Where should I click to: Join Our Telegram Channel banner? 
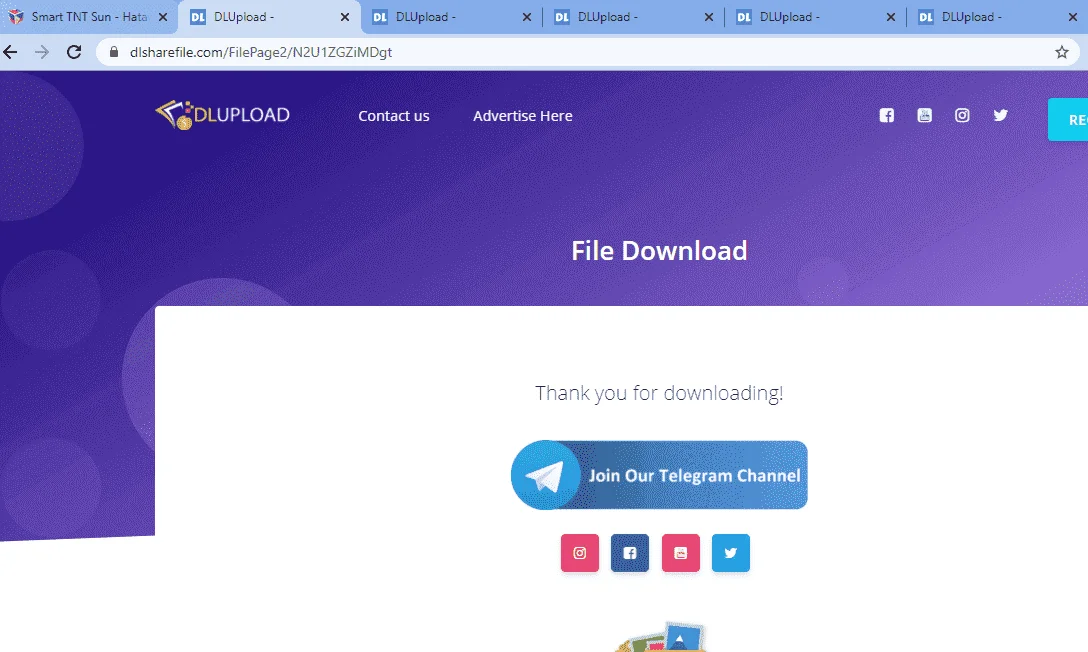659,475
